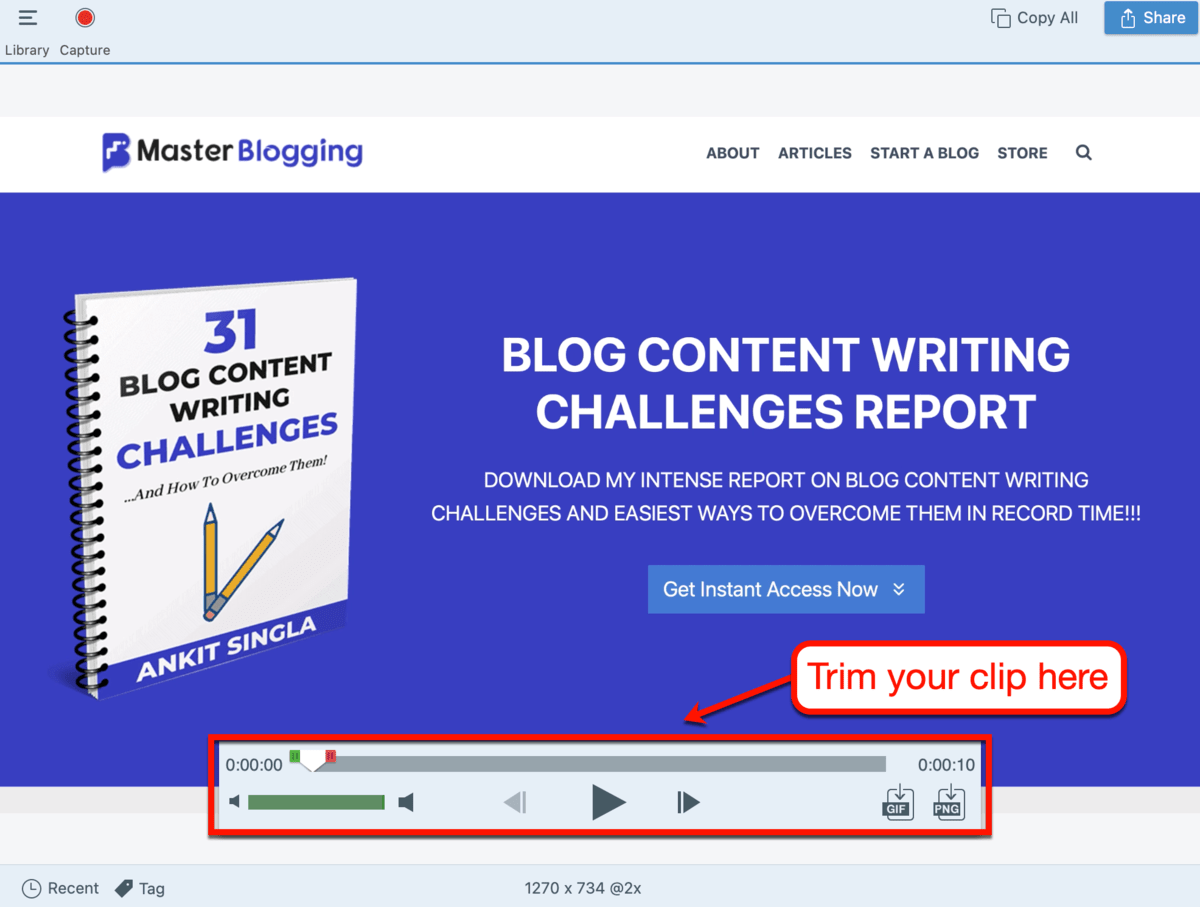Image resolution: width=1200 pixels, height=907 pixels.
Task: Open the Library panel
Action: 27,17
